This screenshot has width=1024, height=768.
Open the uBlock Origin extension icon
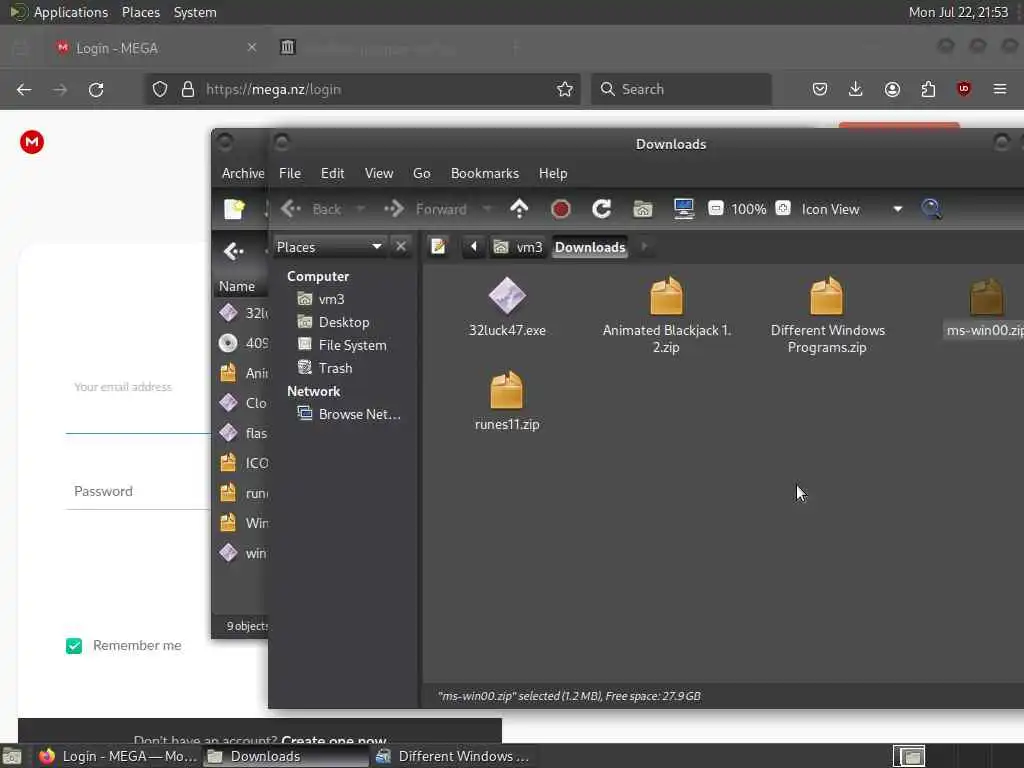coord(964,89)
